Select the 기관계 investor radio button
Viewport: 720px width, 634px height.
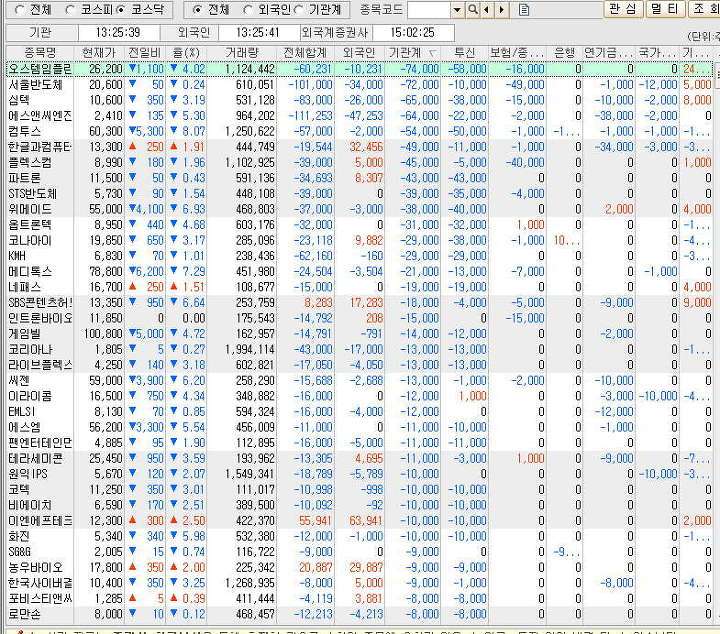tap(299, 10)
